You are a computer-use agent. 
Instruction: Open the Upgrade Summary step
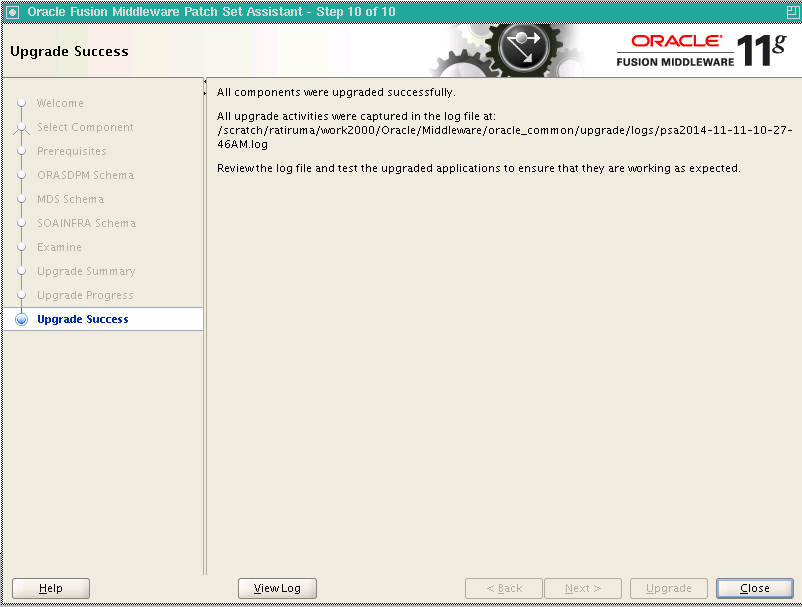point(86,272)
